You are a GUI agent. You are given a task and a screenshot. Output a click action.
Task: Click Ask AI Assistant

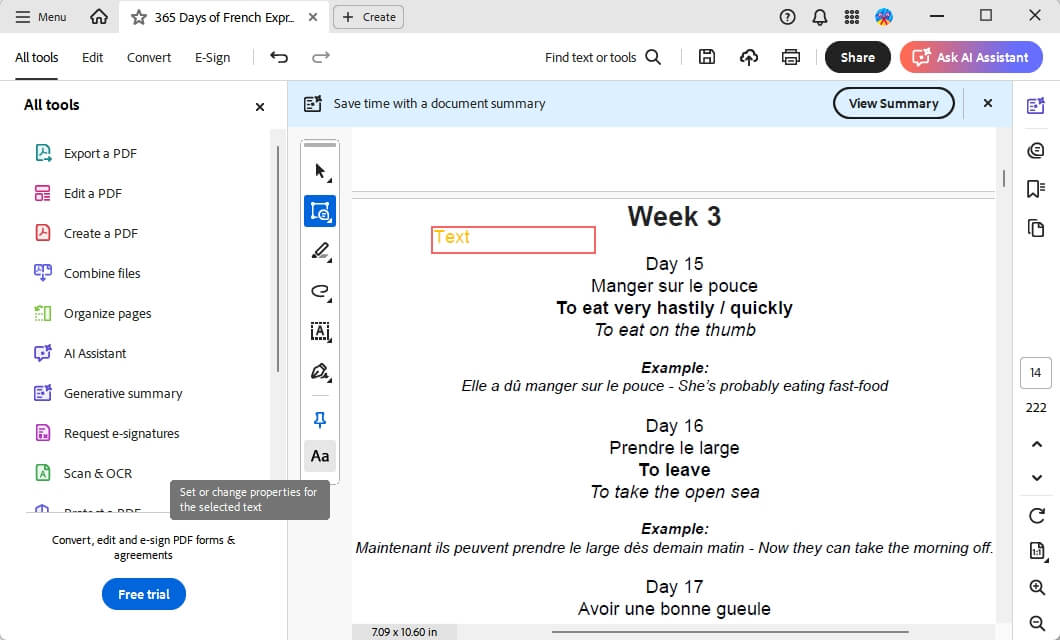click(x=970, y=57)
